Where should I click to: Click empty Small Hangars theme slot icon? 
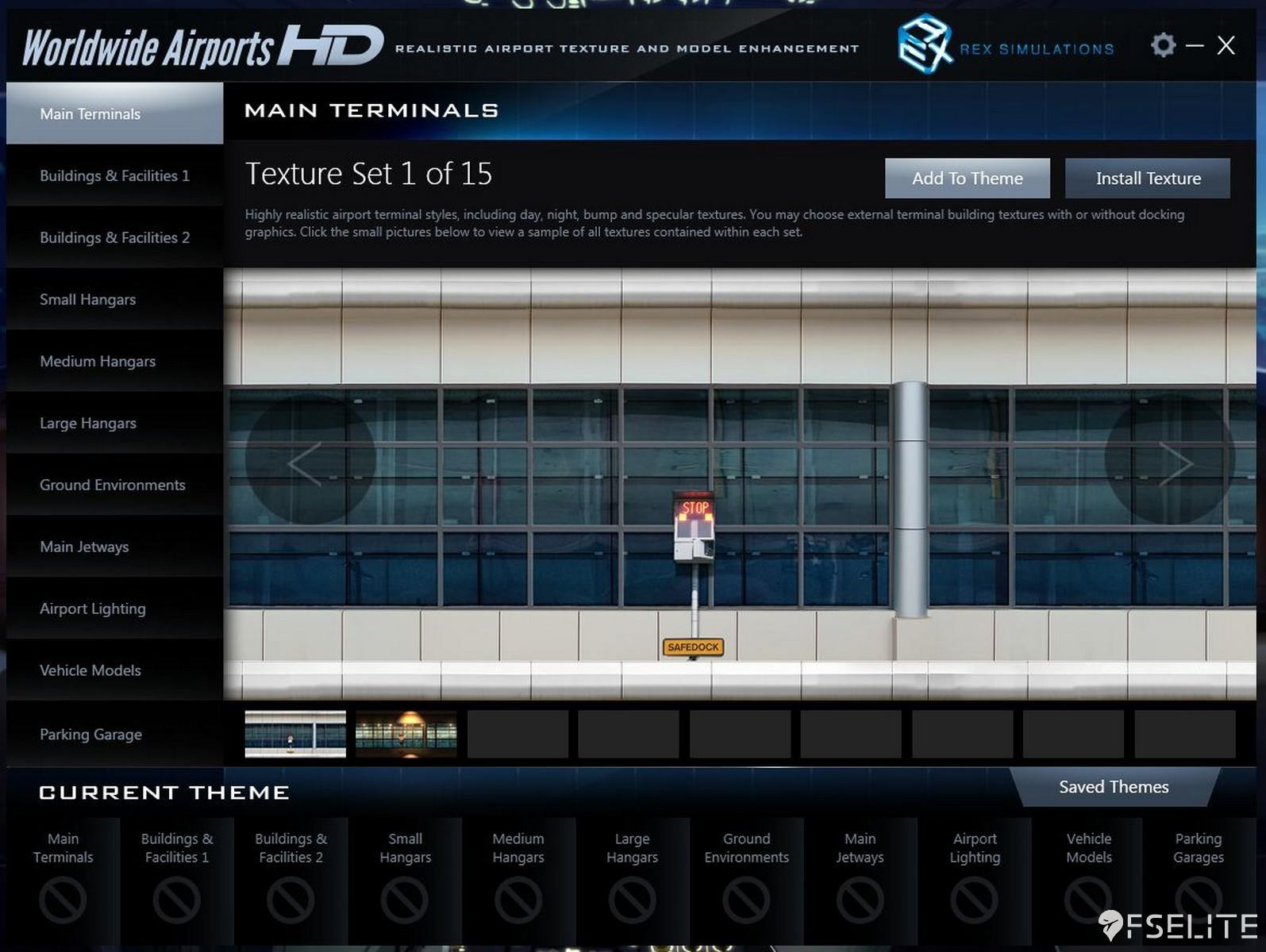click(405, 900)
